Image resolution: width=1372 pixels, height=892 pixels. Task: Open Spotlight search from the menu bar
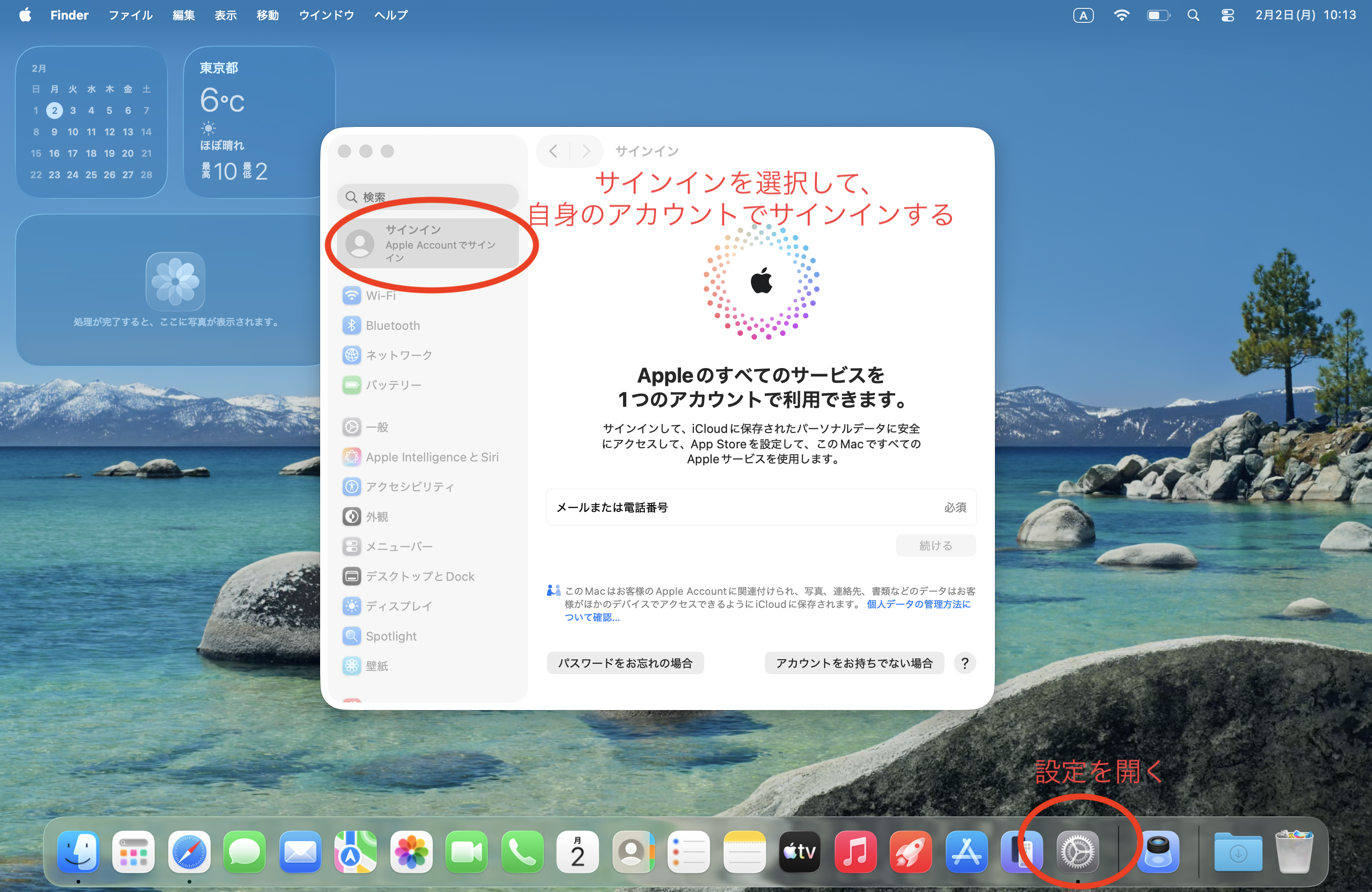pyautogui.click(x=1193, y=15)
